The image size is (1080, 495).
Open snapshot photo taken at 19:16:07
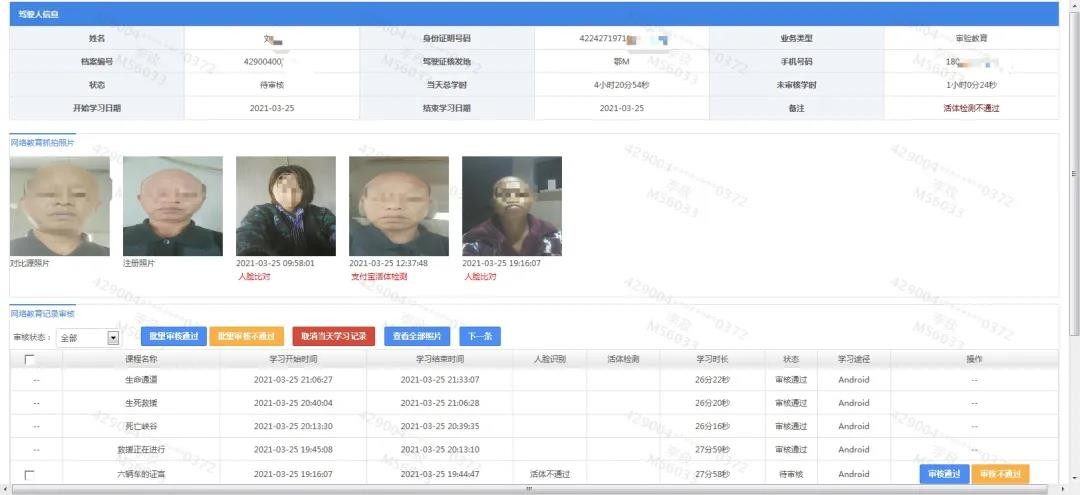click(x=512, y=206)
